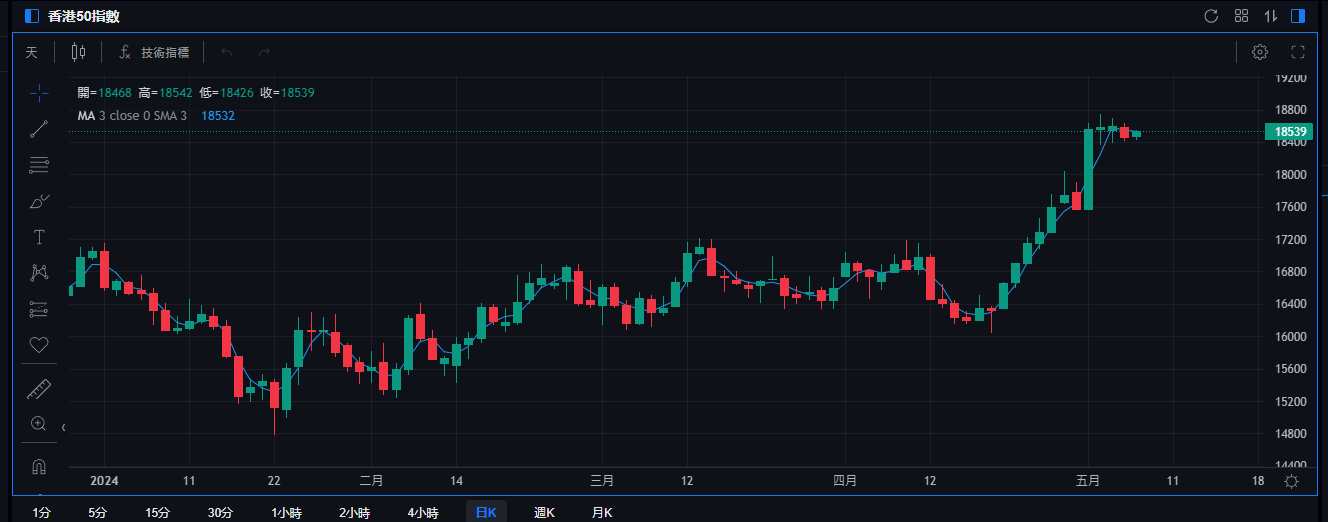Open 技術指標 technical indicators
Image resolution: width=1328 pixels, height=522 pixels.
click(x=154, y=52)
